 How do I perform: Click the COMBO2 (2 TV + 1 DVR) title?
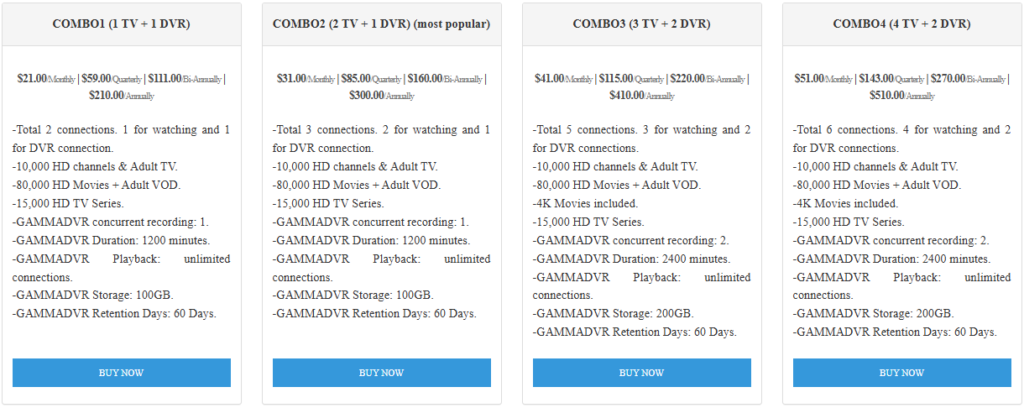coord(381,23)
